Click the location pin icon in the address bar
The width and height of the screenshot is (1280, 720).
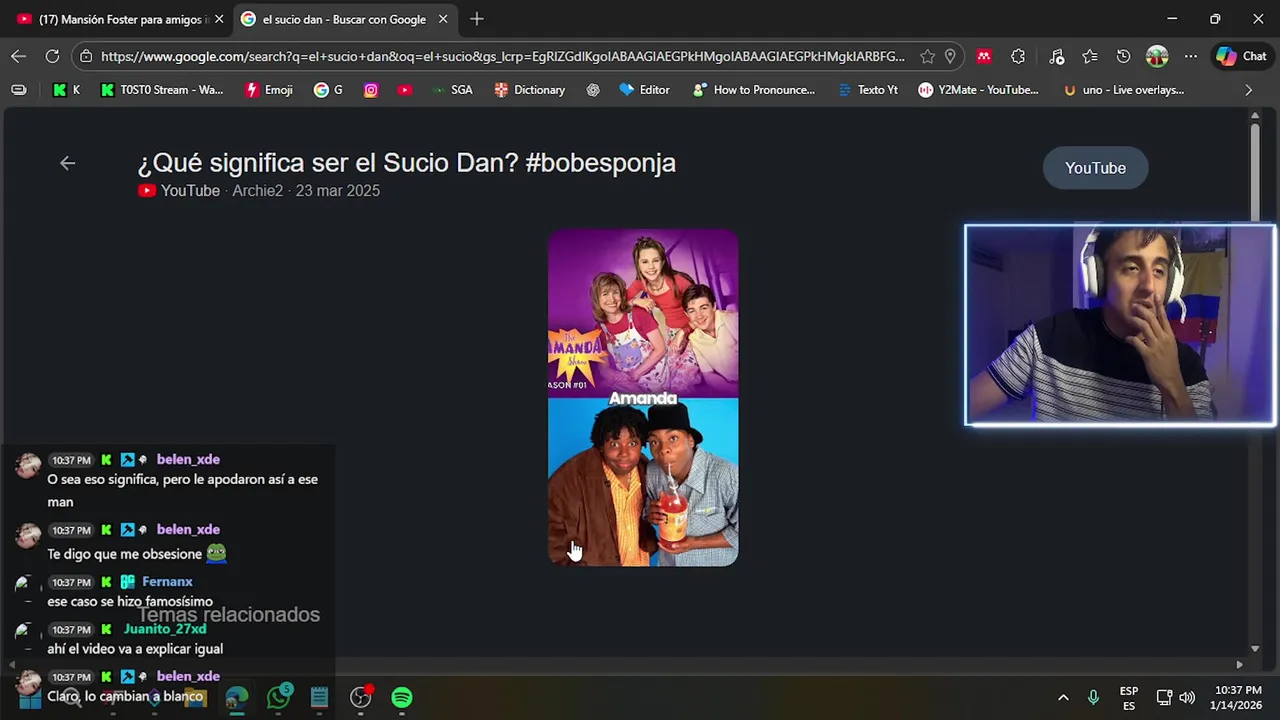(x=950, y=57)
